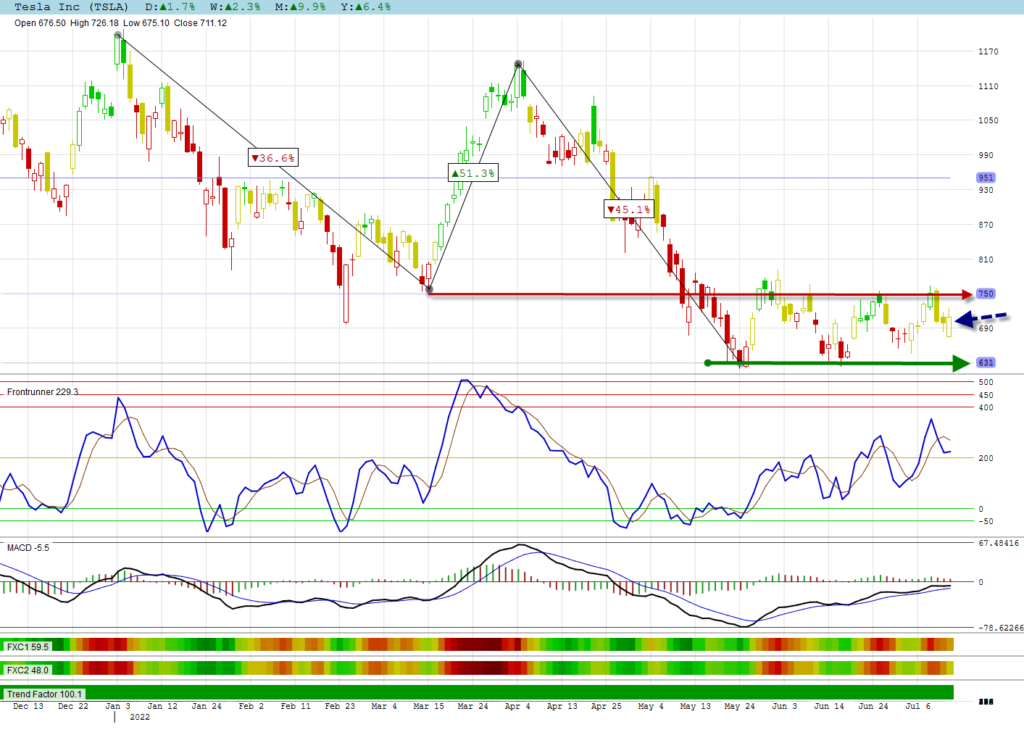Viewport: 1024px width, 735px height.
Task: Select the ▼45.1% trend line label
Action: pos(629,209)
